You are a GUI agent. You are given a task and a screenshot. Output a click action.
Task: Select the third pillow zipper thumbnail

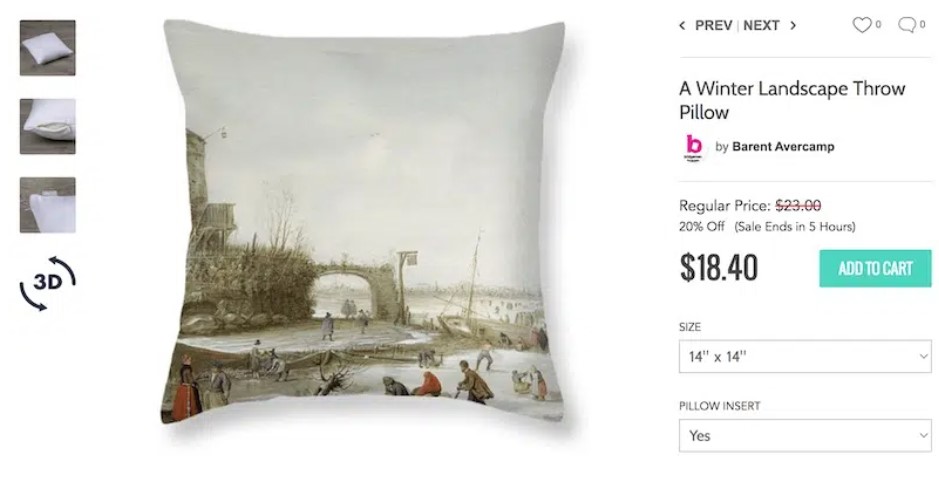(47, 205)
